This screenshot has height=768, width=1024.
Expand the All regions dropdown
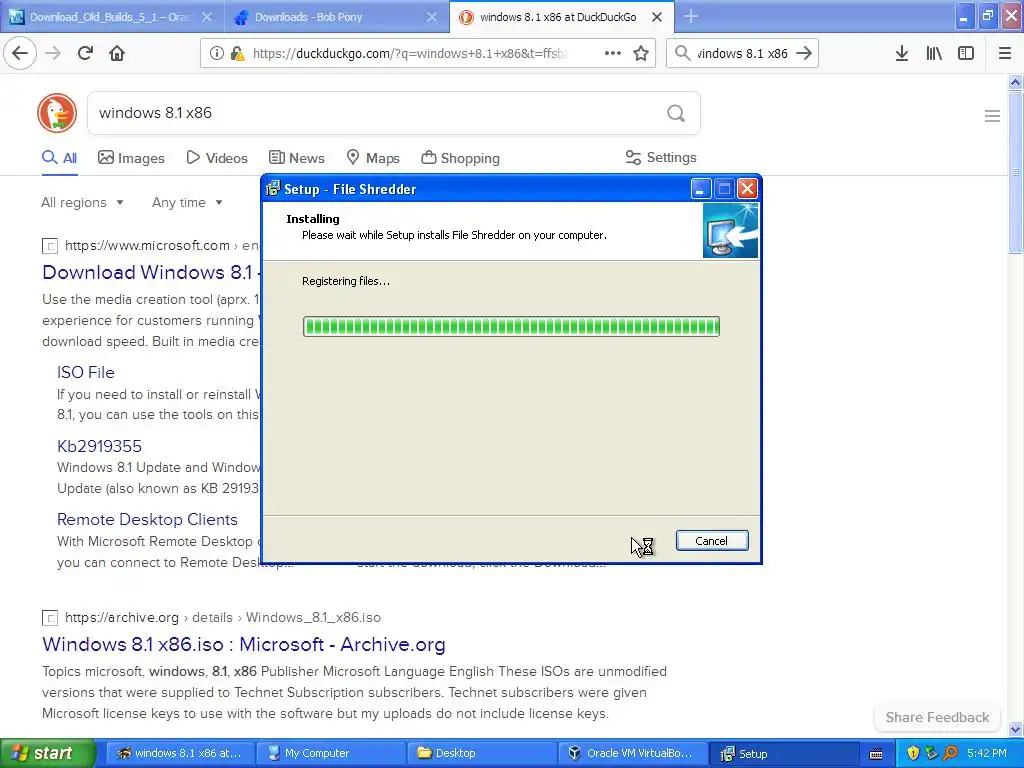click(82, 202)
